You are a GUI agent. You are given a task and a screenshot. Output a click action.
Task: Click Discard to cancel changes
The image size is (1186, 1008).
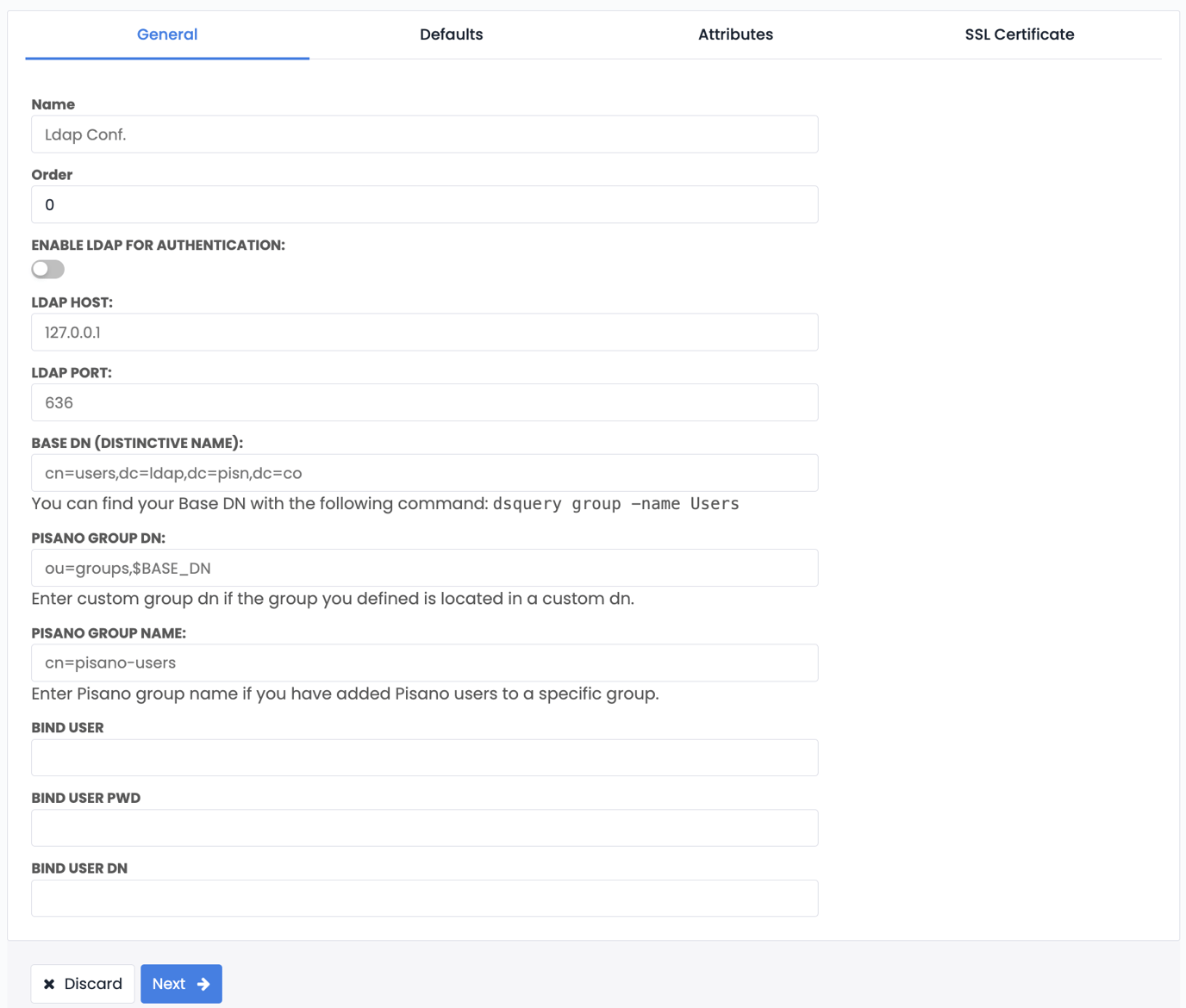(x=82, y=983)
